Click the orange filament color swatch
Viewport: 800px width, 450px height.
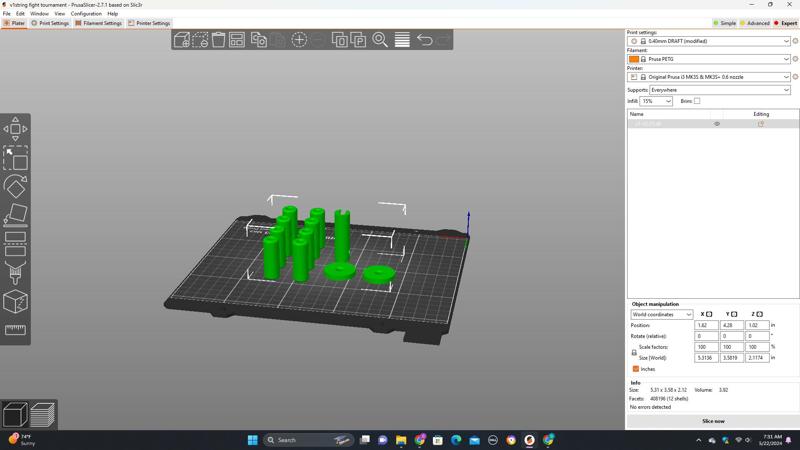click(x=634, y=59)
